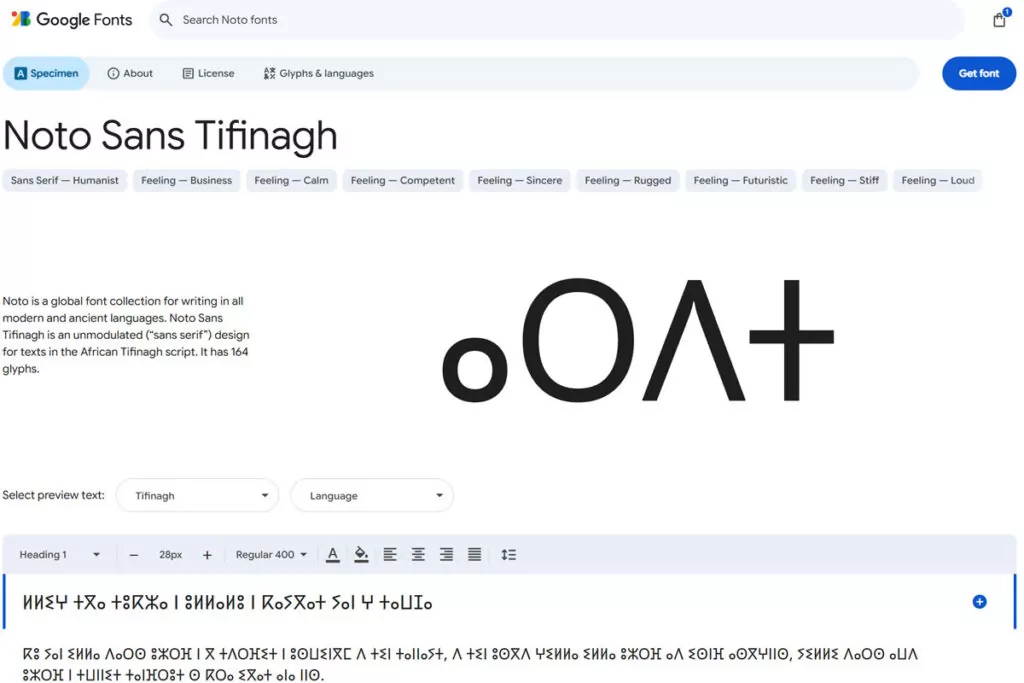Align preview text right

click(x=446, y=554)
